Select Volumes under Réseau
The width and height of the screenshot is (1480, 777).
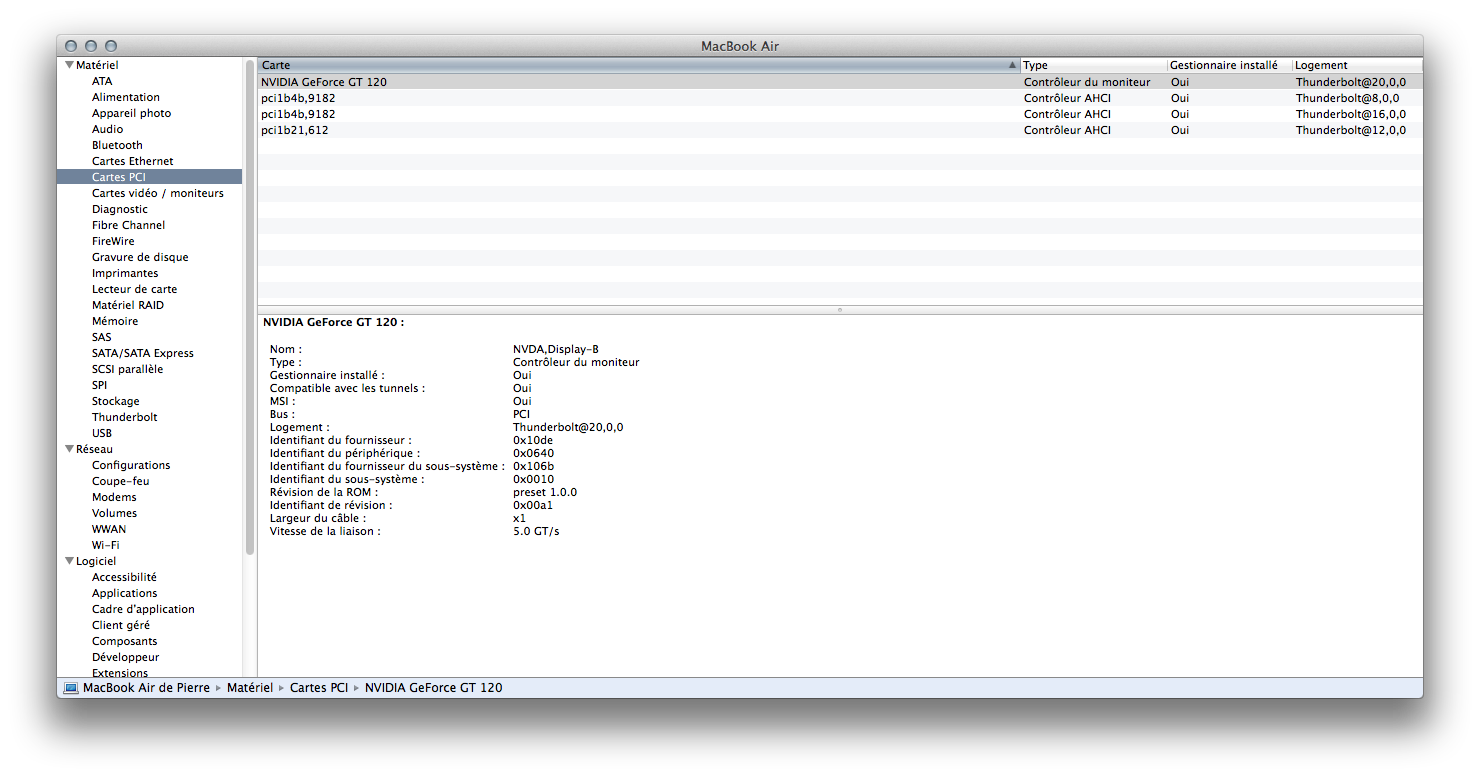115,513
